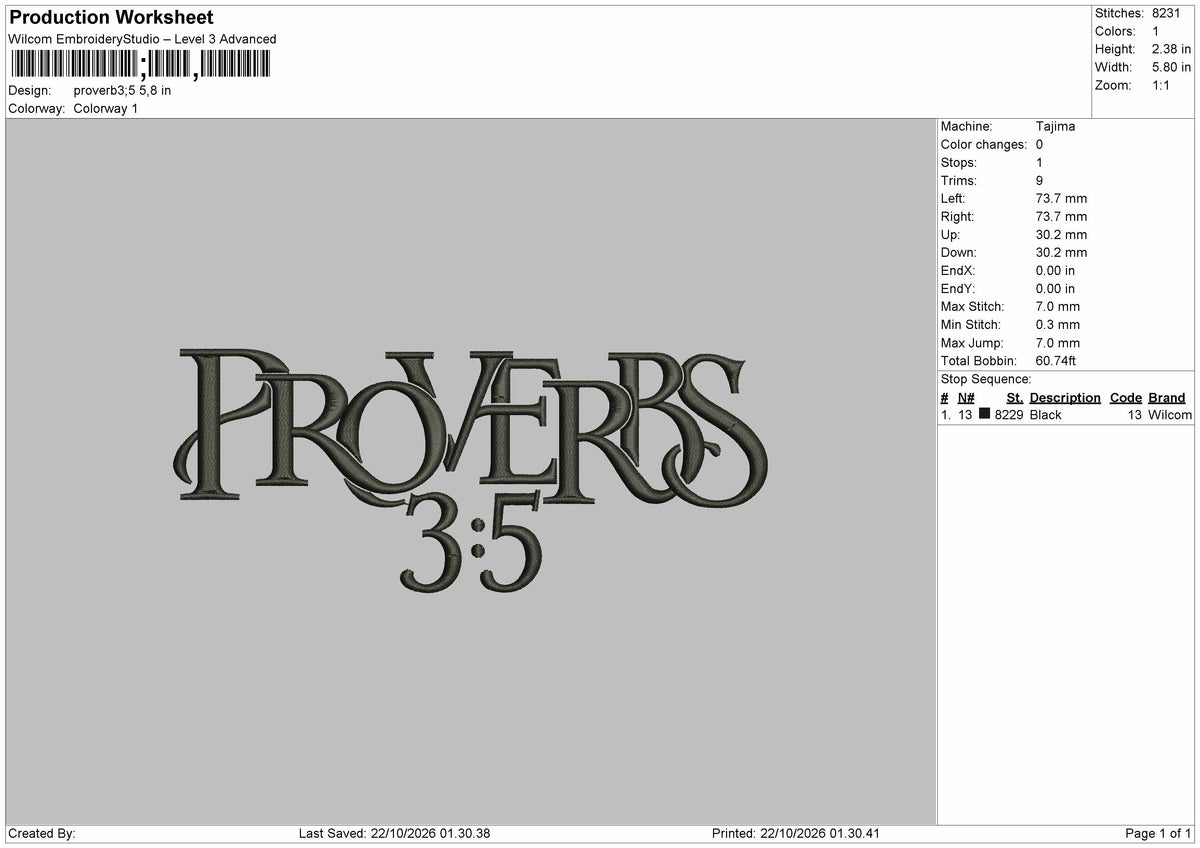This screenshot has width=1200, height=848.
Task: Click the St. column header
Action: point(1015,398)
